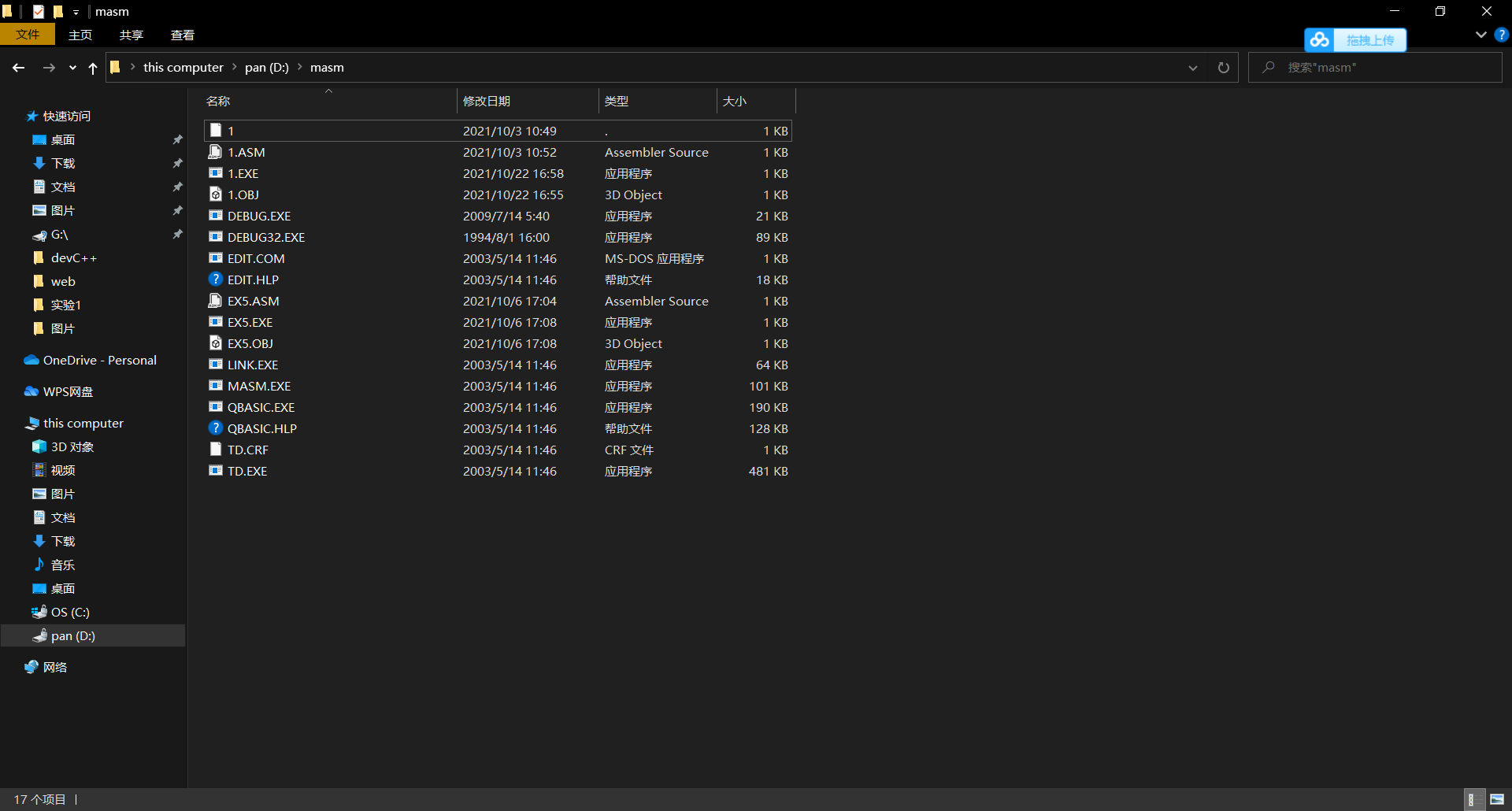This screenshot has width=1512, height=811.
Task: Select the EX5.ASM file icon
Action: [x=215, y=301]
